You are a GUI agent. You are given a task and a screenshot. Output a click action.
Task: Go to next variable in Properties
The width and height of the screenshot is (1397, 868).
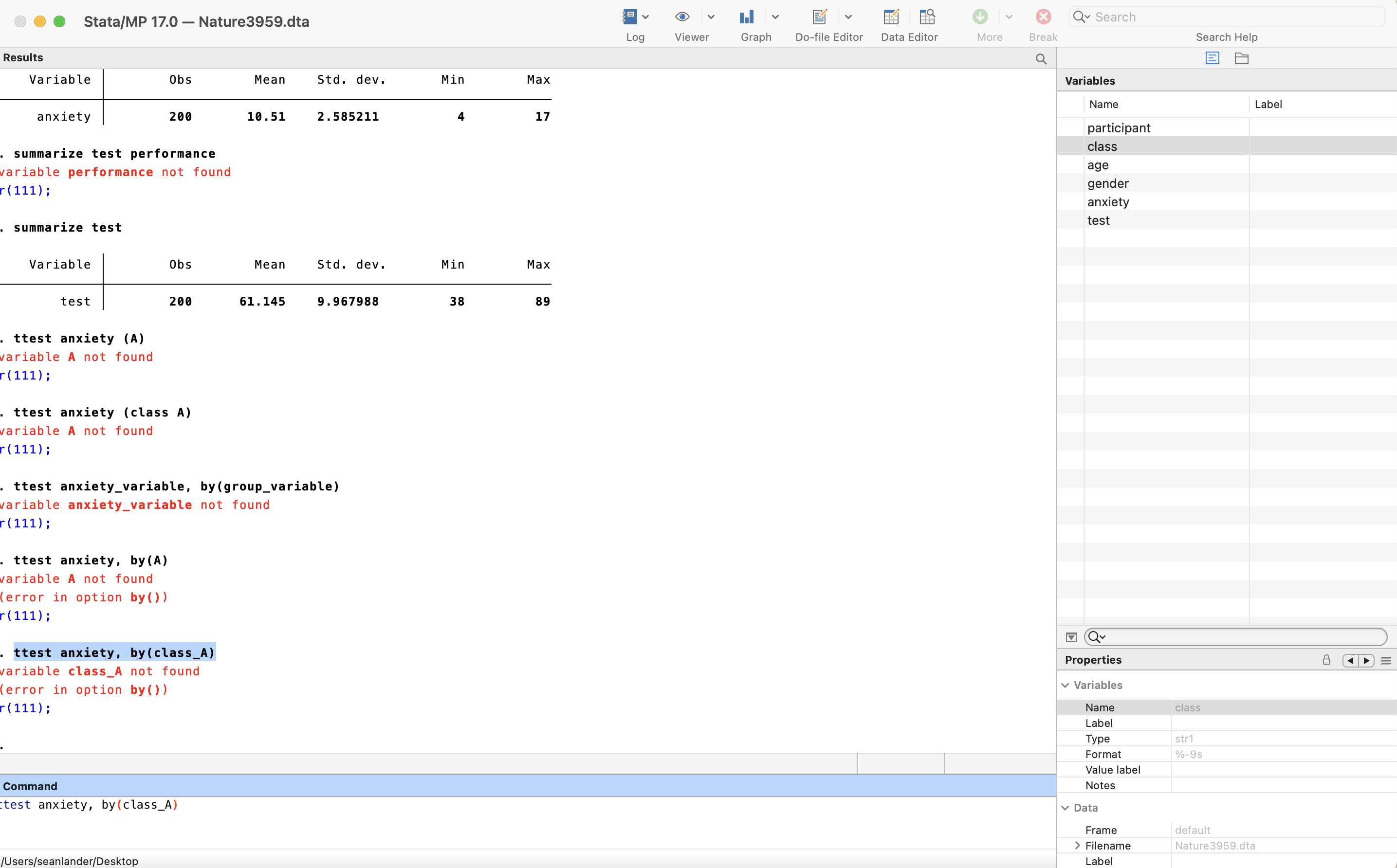point(1366,661)
